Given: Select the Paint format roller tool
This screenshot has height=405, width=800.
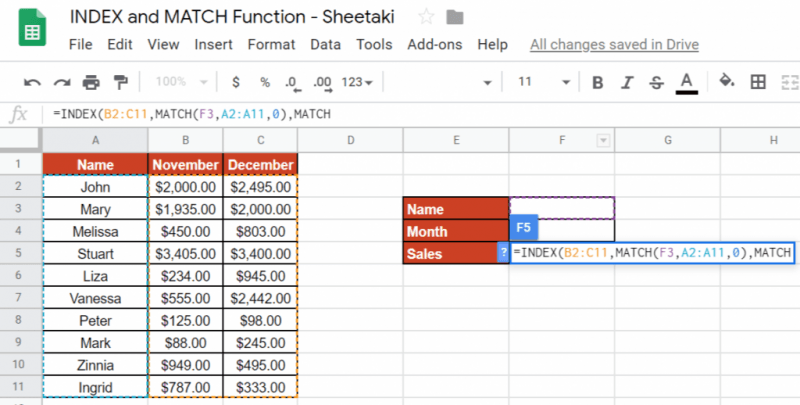Looking at the screenshot, I should pos(121,82).
